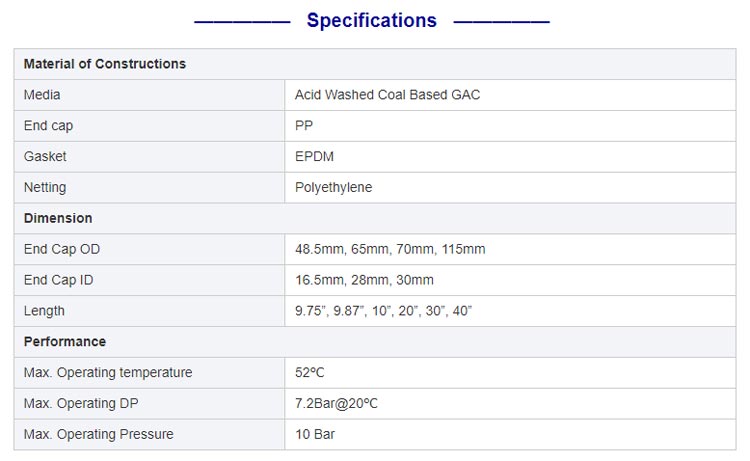Click the Media label cell
The width and height of the screenshot is (750, 461).
pos(149,95)
